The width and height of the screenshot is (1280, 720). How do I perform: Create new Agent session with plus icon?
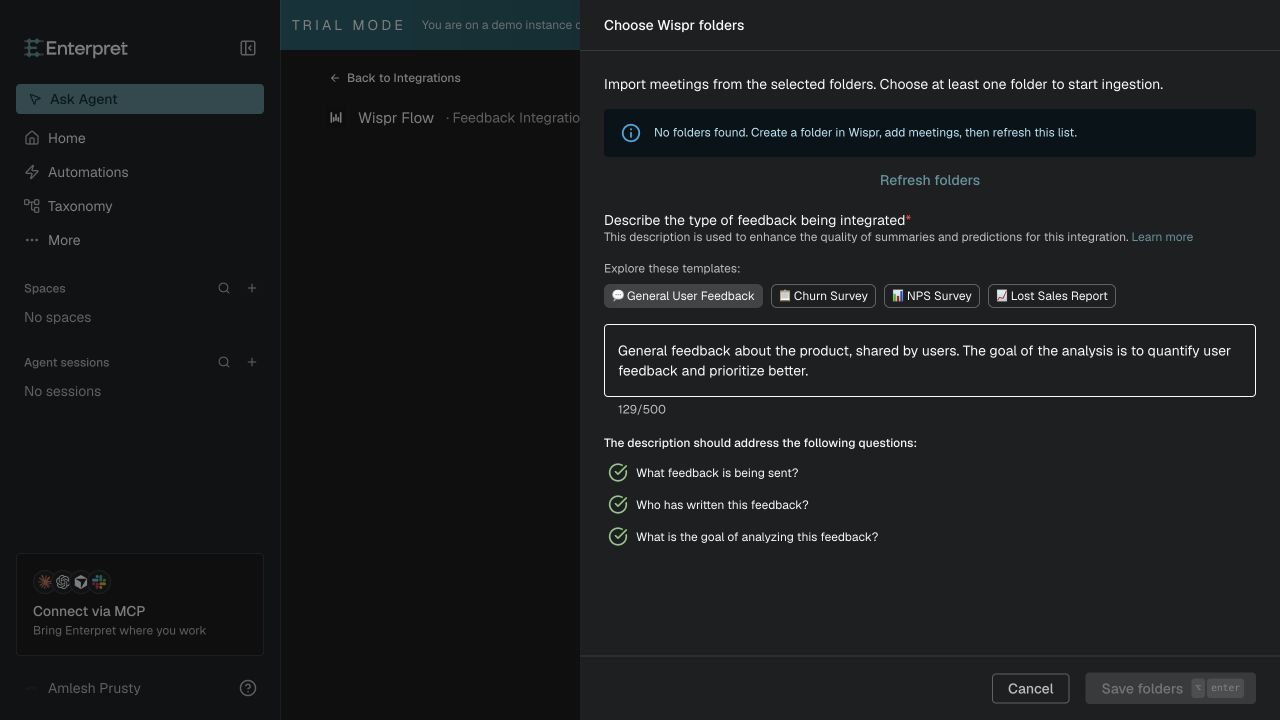pyautogui.click(x=252, y=362)
